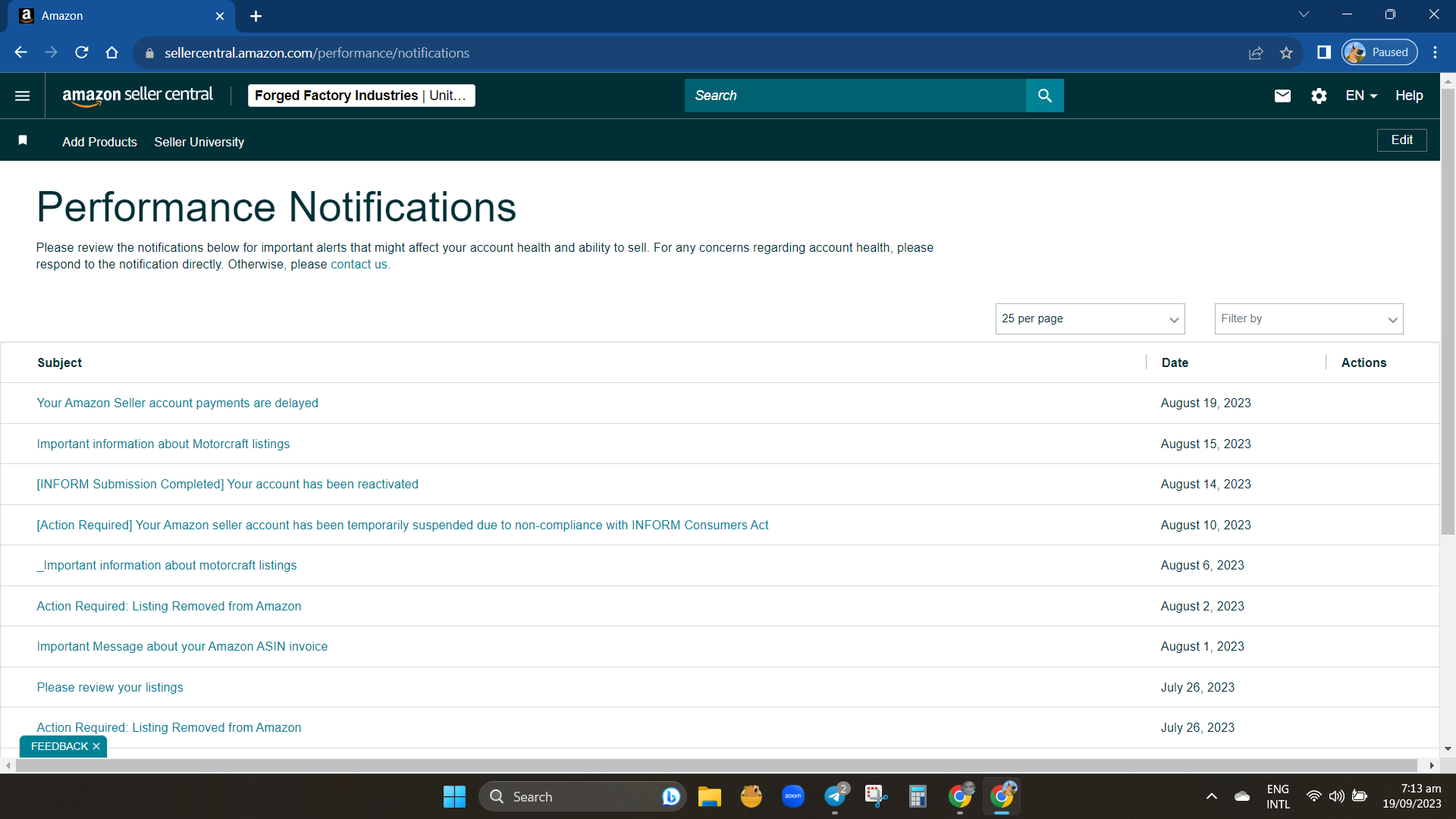Image resolution: width=1456 pixels, height=819 pixels.
Task: Open the August 2 Listing Removed notification
Action: [169, 606]
